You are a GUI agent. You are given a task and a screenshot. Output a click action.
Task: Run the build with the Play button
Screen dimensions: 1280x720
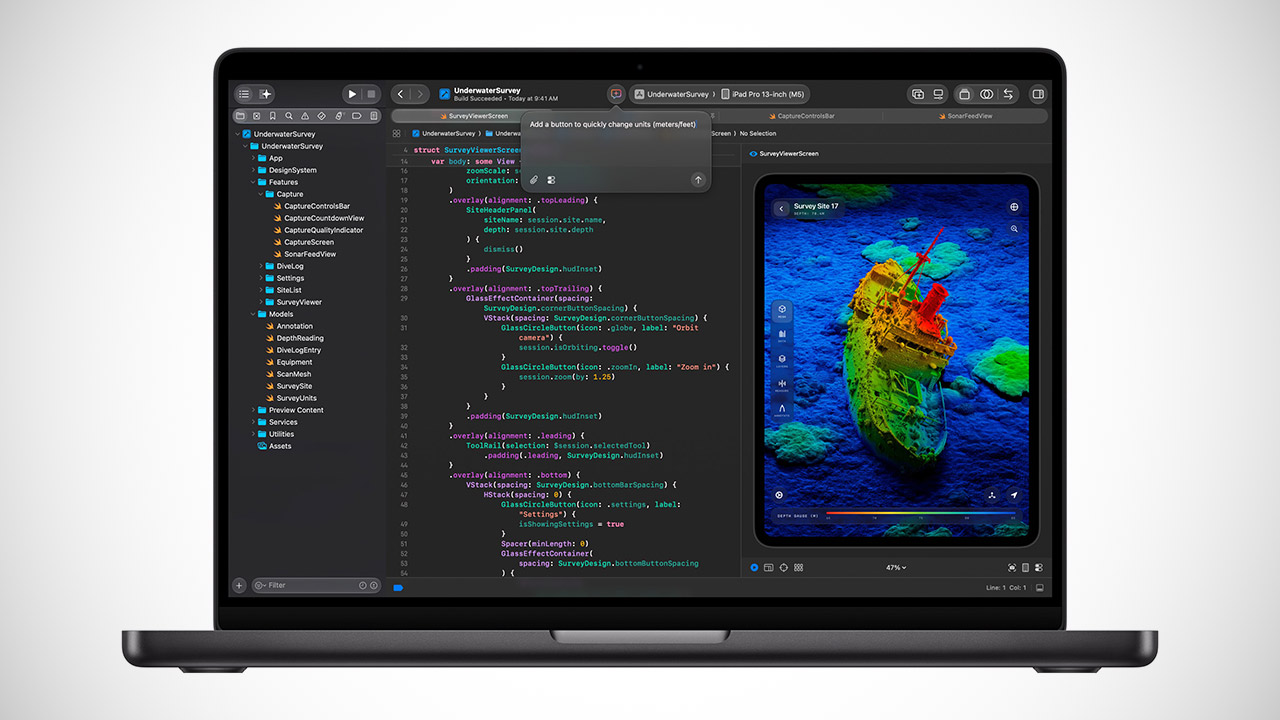(351, 94)
